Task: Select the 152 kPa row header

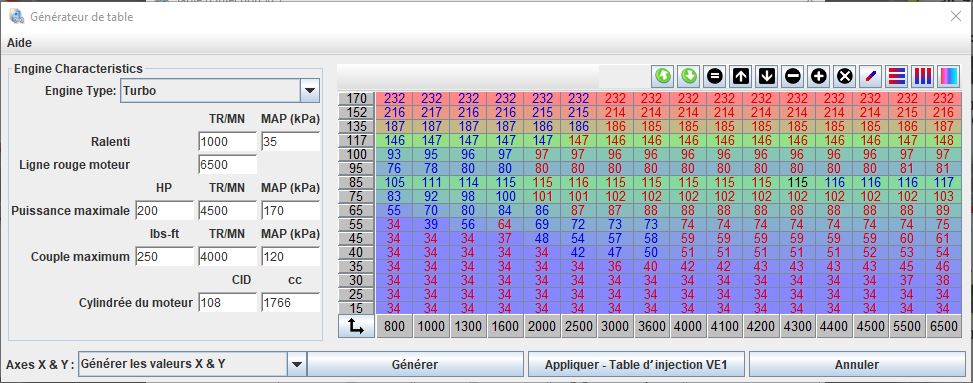Action: click(356, 112)
